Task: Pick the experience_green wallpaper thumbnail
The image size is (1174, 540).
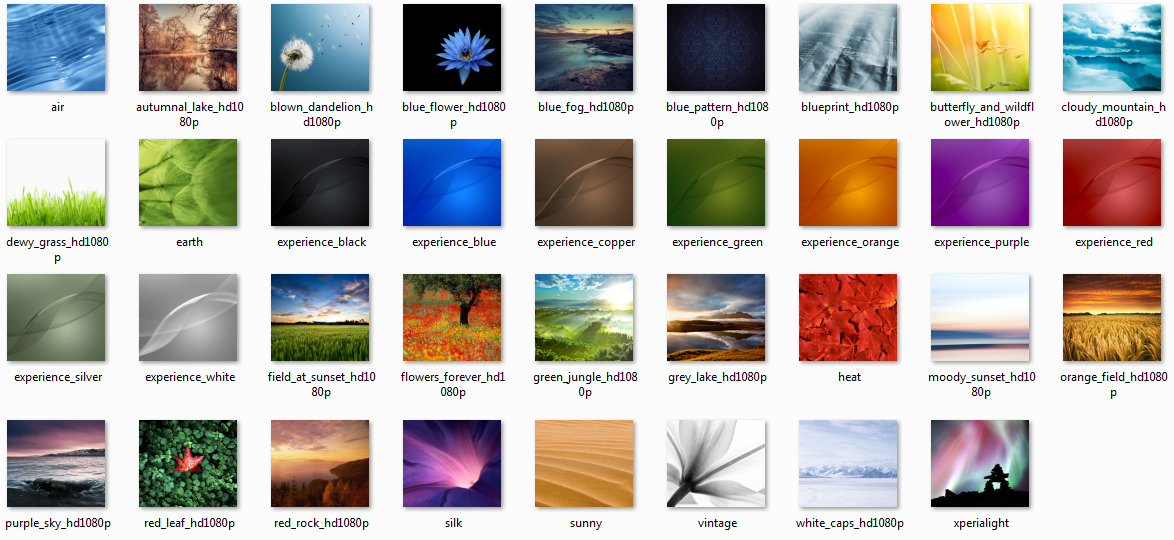Action: pos(717,182)
